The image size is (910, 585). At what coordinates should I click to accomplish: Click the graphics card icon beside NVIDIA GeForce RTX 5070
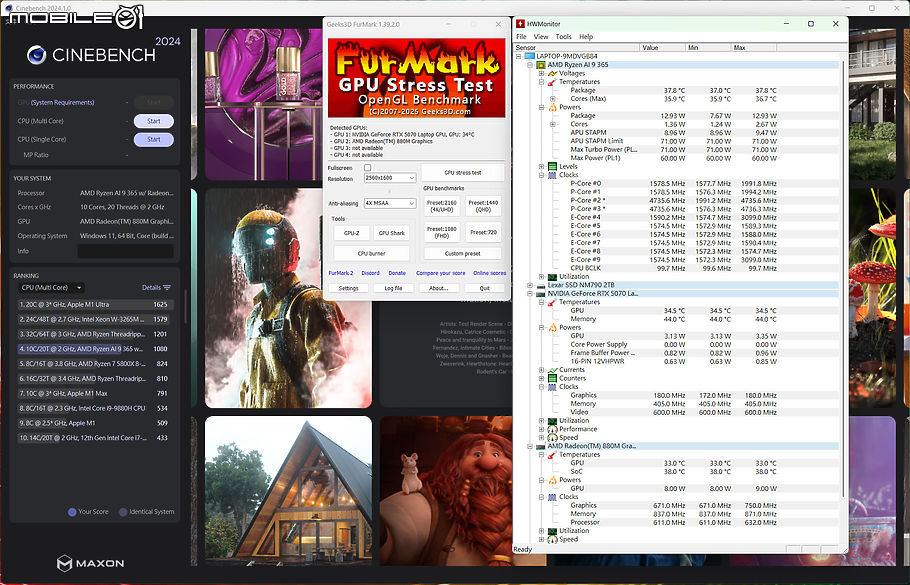[541, 294]
